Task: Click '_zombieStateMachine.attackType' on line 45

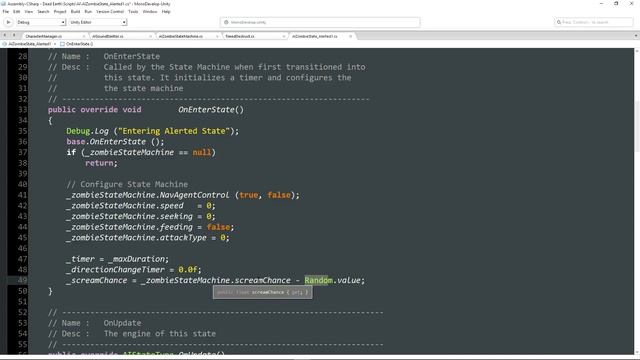Action: 136,237
